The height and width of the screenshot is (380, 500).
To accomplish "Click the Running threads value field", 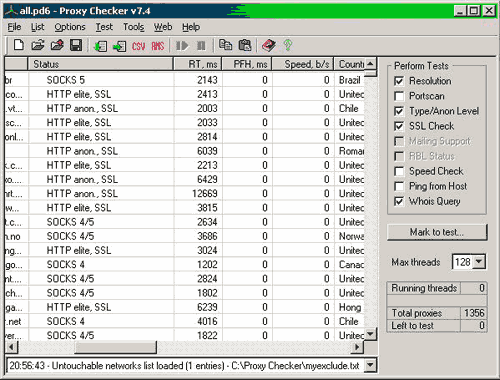I will (x=474, y=288).
